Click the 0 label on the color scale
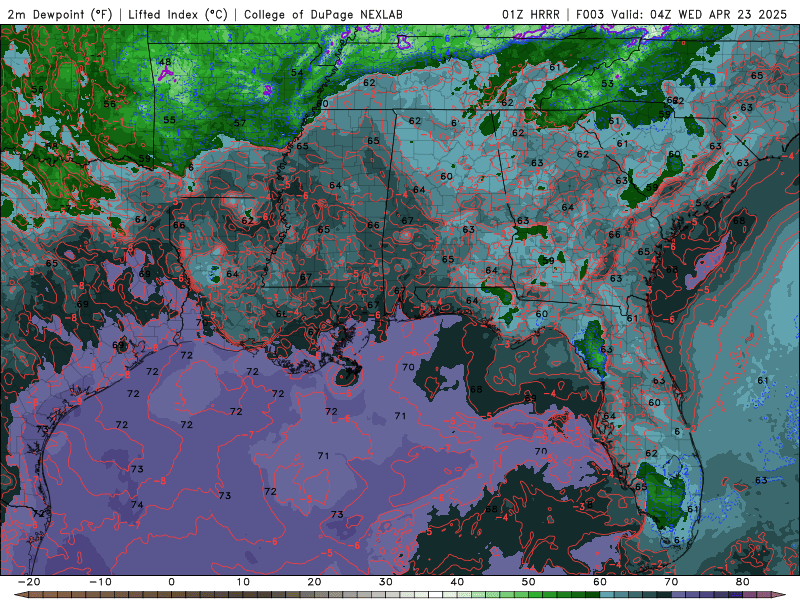The height and width of the screenshot is (600, 800). click(171, 582)
